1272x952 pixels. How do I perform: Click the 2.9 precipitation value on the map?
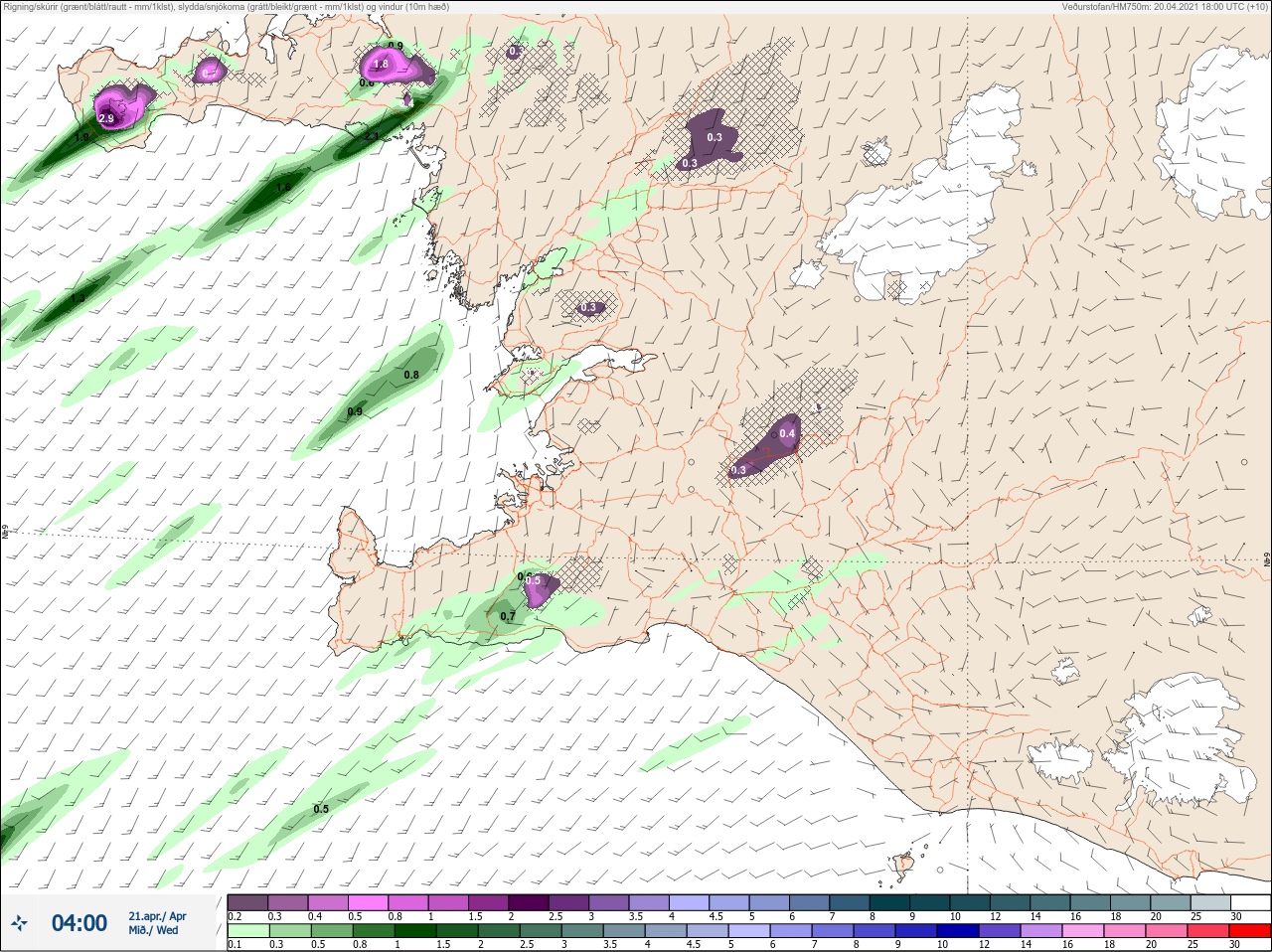coord(106,118)
